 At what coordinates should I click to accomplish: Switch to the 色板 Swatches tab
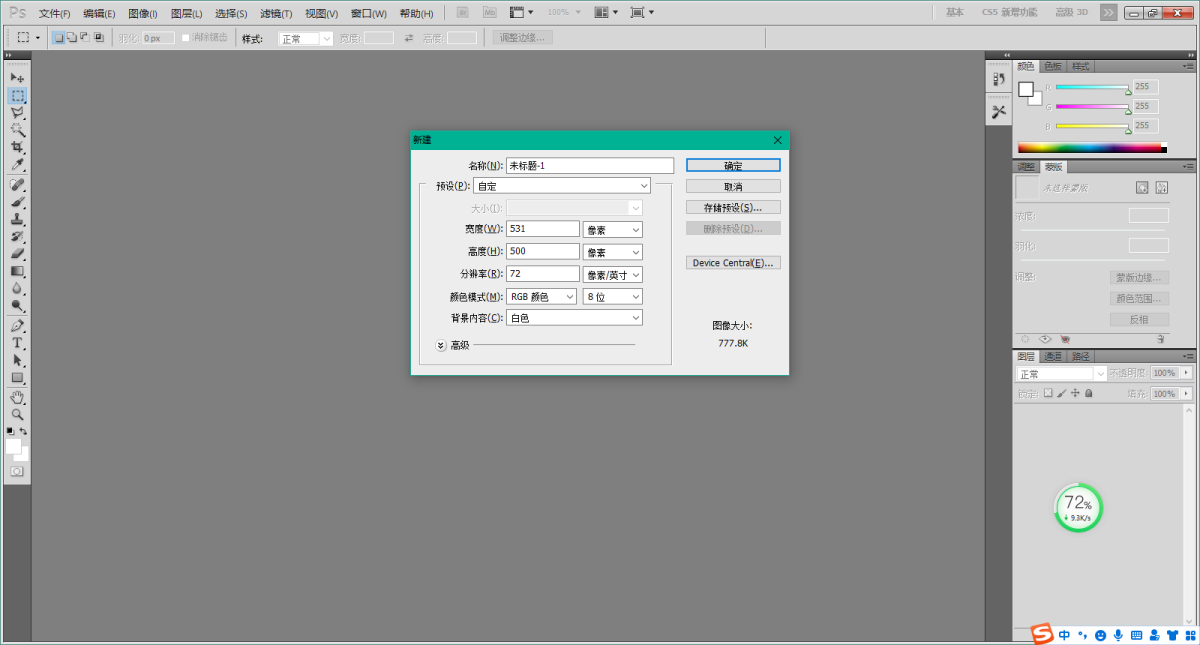click(1053, 66)
